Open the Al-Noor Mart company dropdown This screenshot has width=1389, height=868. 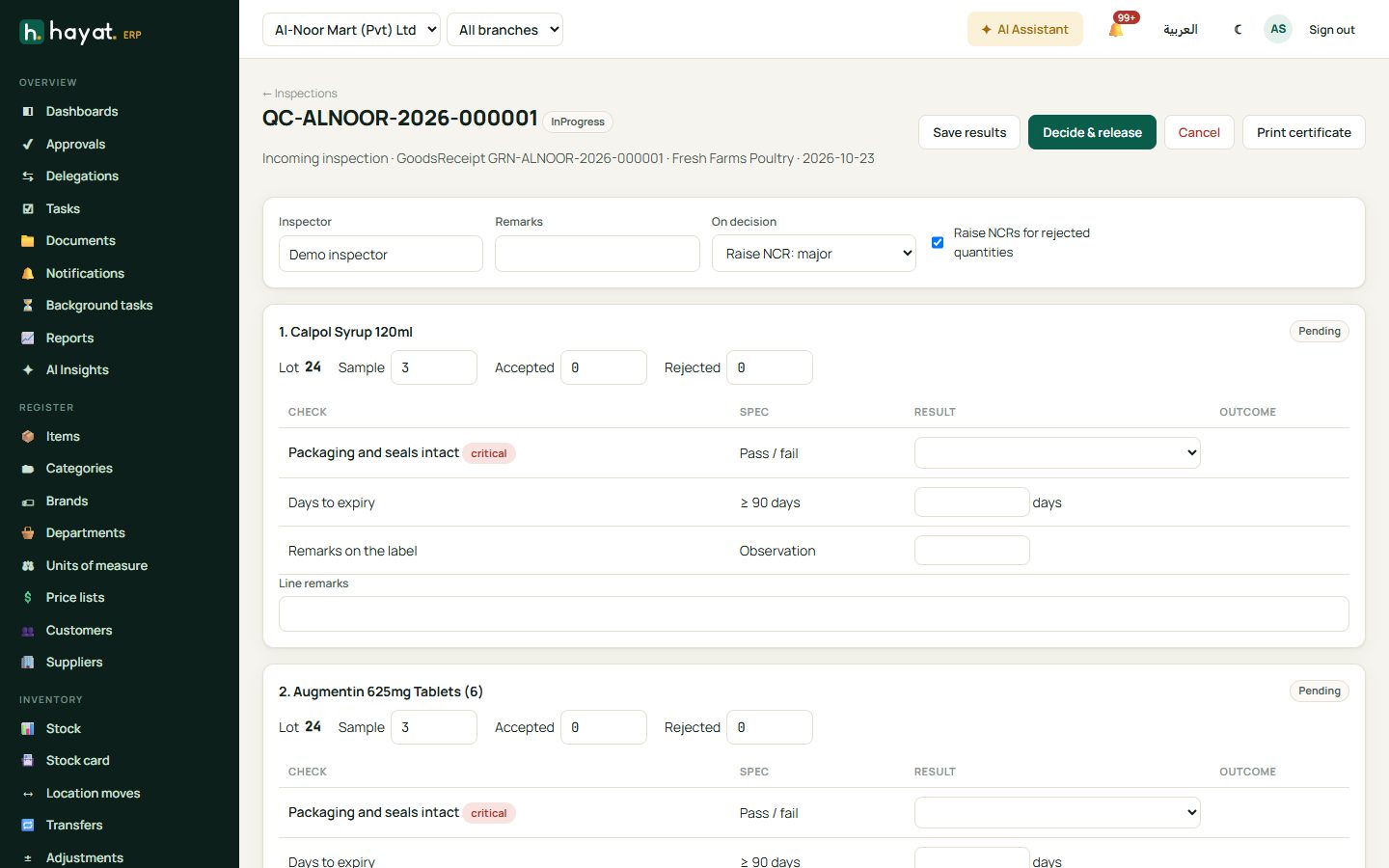pyautogui.click(x=351, y=30)
